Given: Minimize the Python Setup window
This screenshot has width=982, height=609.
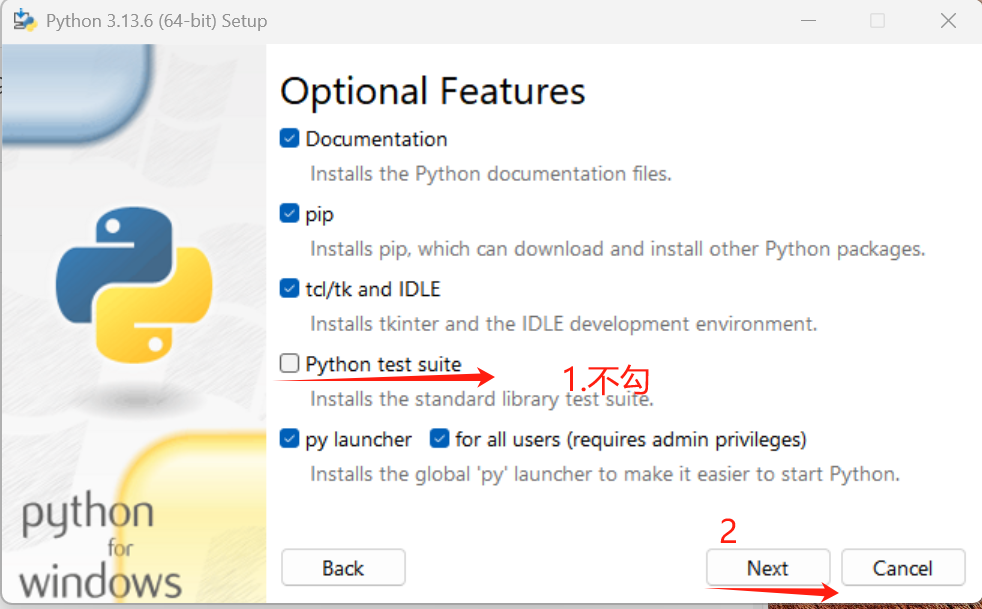Looking at the screenshot, I should pyautogui.click(x=809, y=21).
